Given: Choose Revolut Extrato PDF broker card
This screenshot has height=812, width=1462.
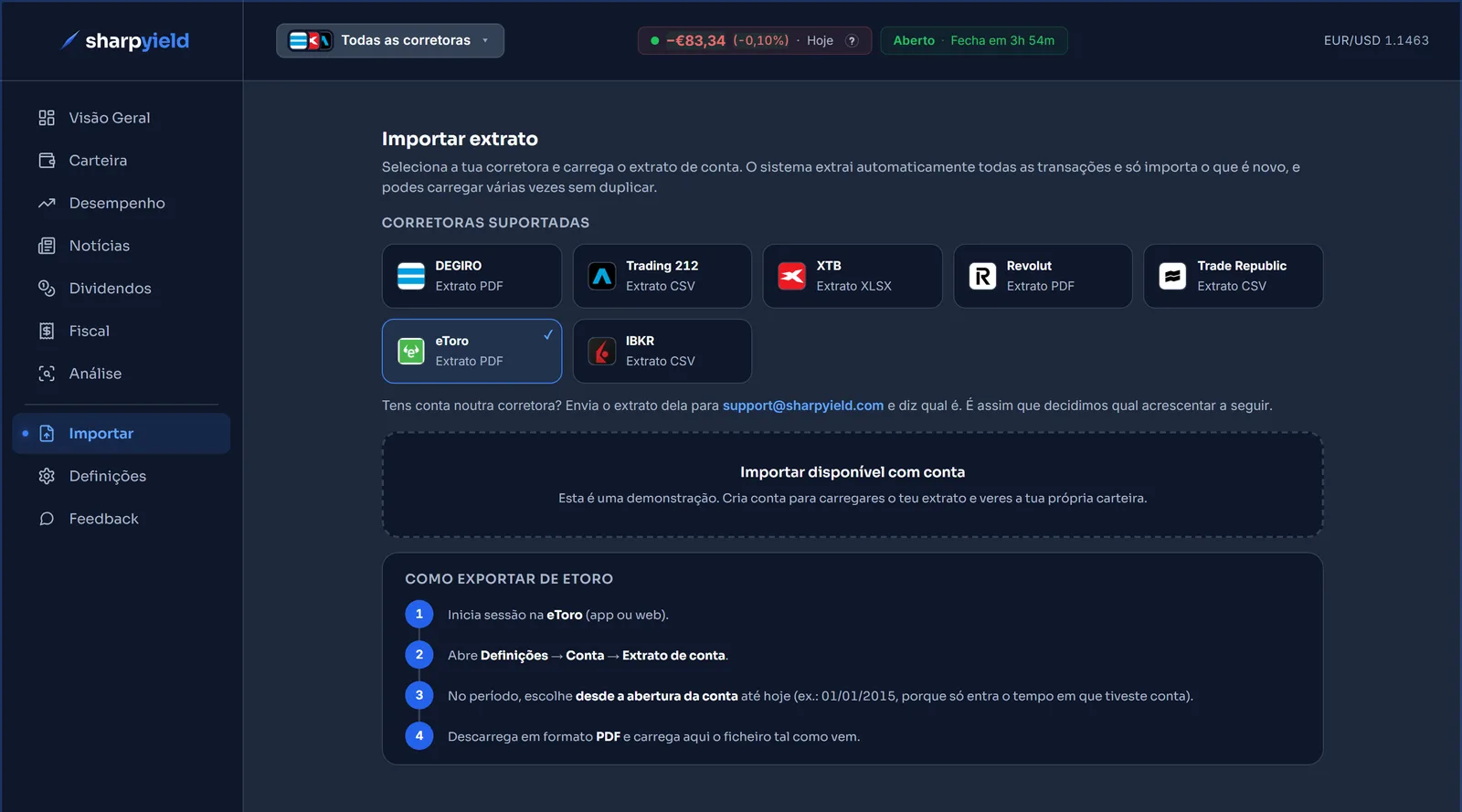Looking at the screenshot, I should coord(1044,276).
